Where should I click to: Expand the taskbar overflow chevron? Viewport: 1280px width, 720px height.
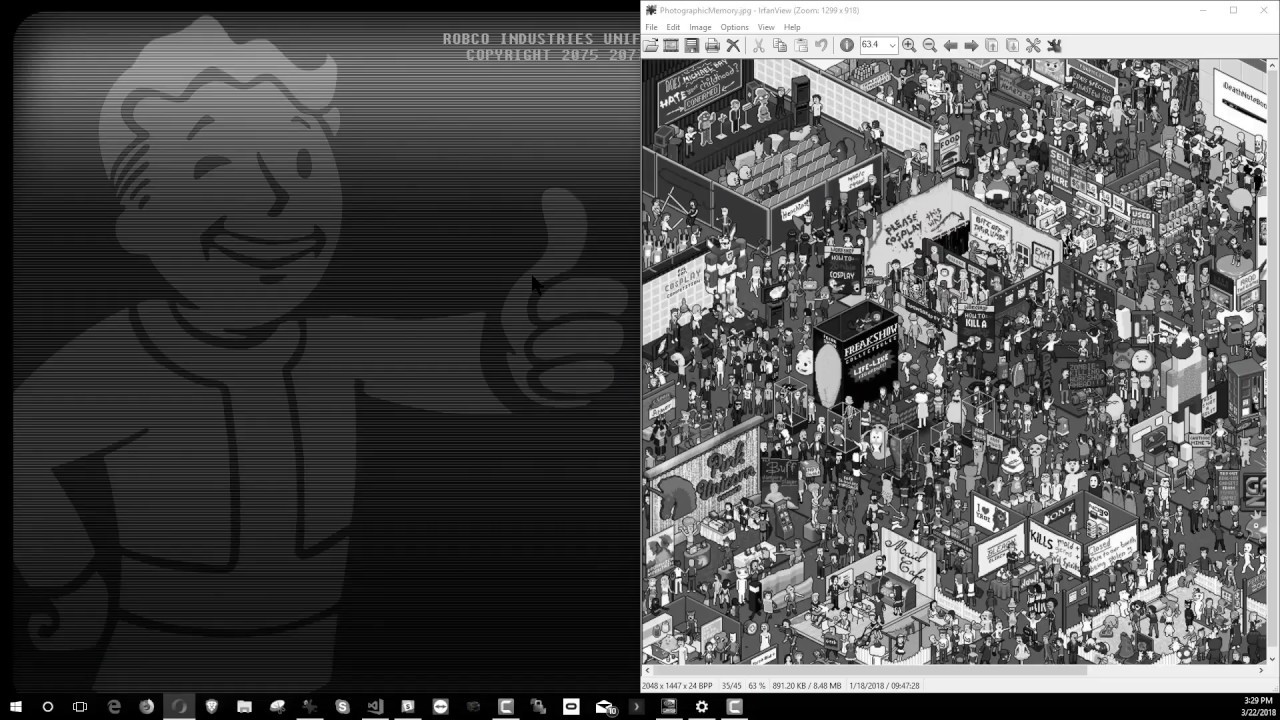pos(636,706)
